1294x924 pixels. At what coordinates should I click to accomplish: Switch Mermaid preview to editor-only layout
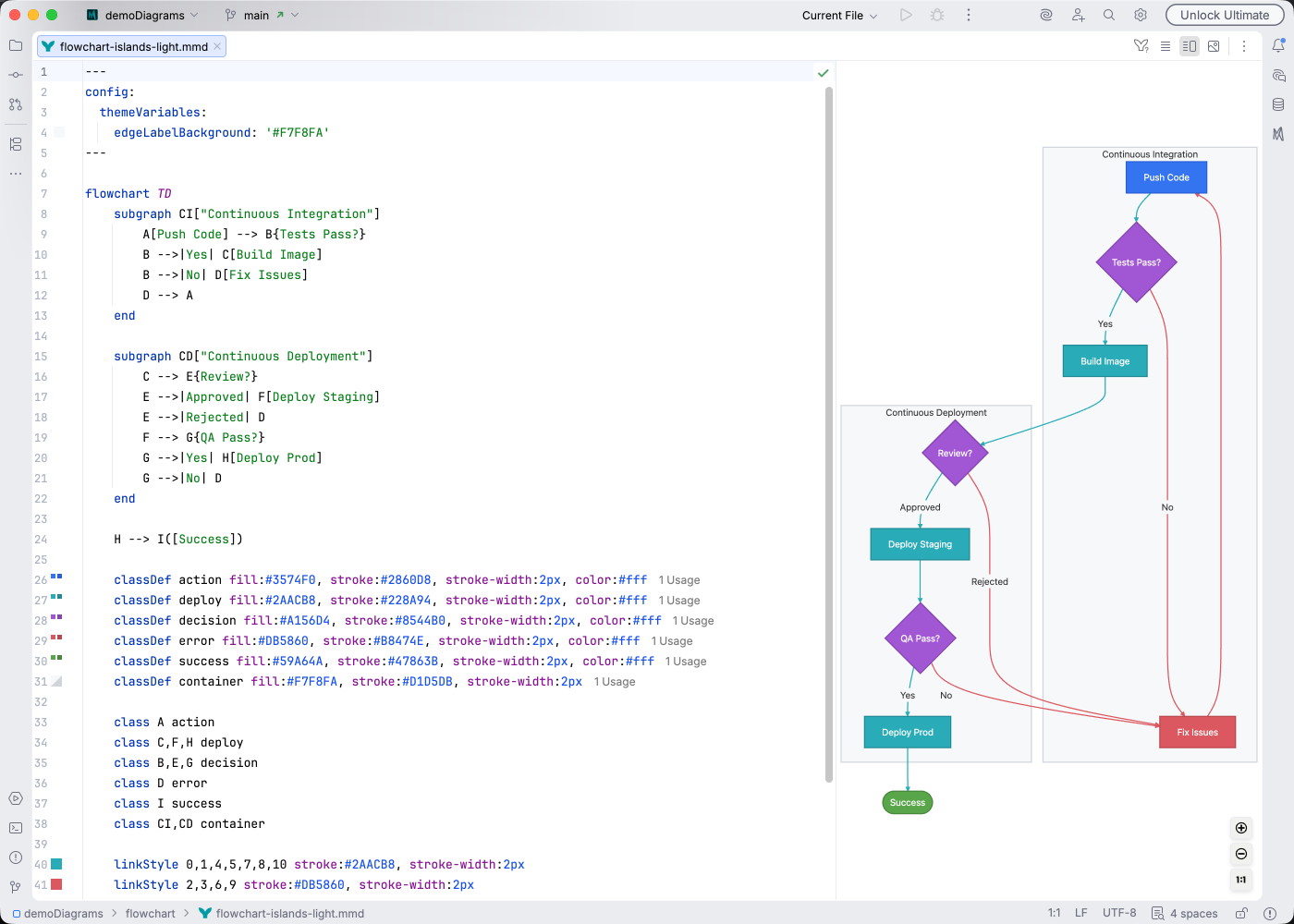(1166, 45)
